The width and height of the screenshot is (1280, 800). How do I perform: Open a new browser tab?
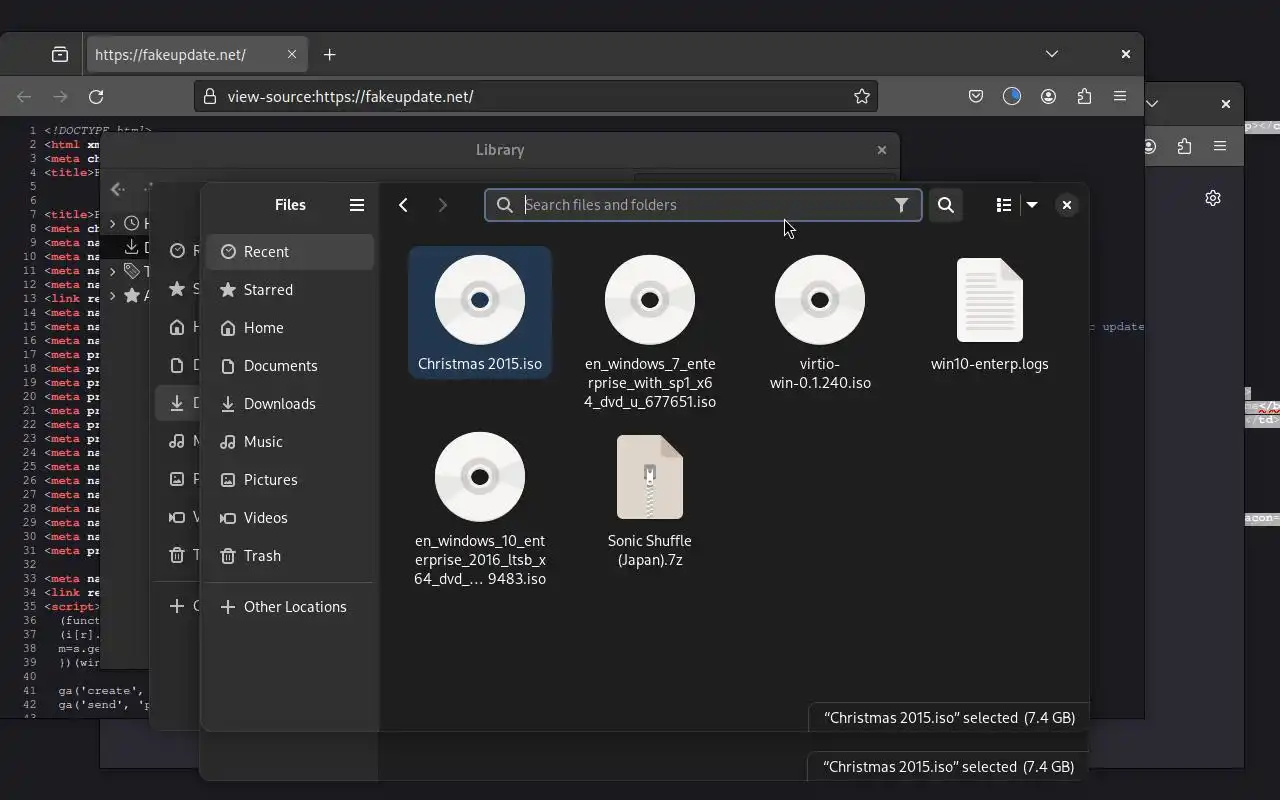point(329,54)
